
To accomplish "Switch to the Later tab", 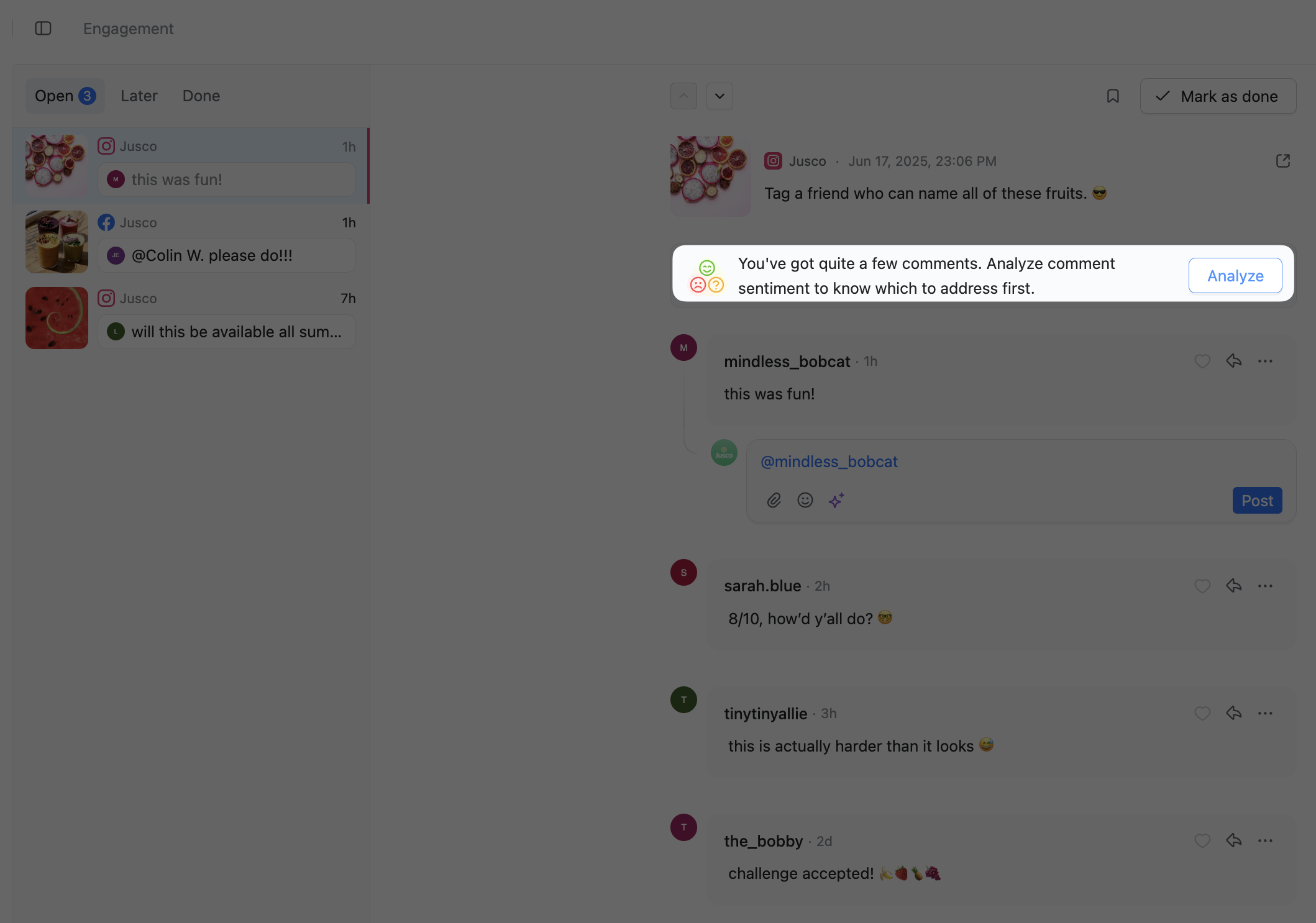I will tap(139, 96).
